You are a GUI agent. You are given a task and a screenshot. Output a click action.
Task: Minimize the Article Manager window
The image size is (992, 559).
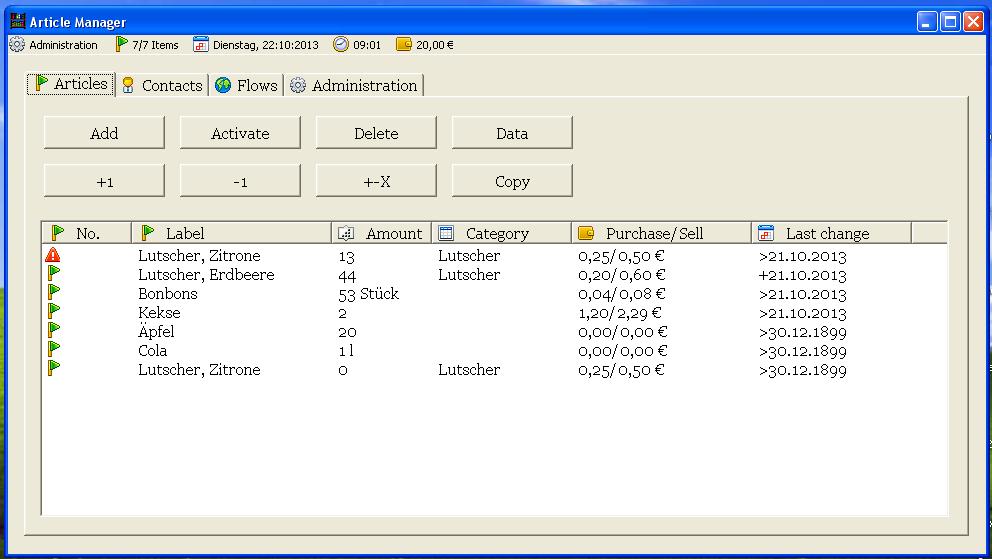(927, 22)
